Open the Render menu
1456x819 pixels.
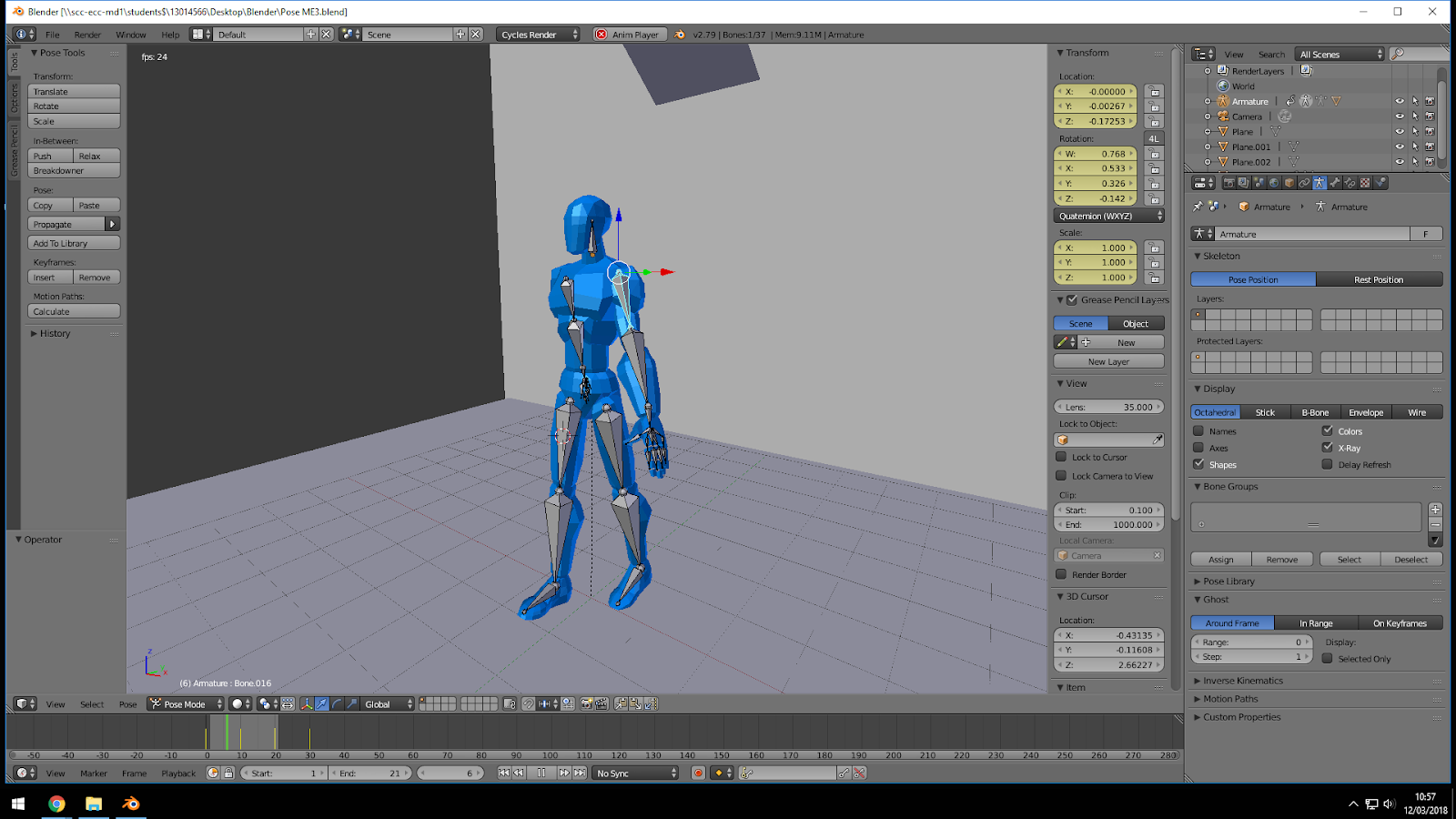coord(88,34)
